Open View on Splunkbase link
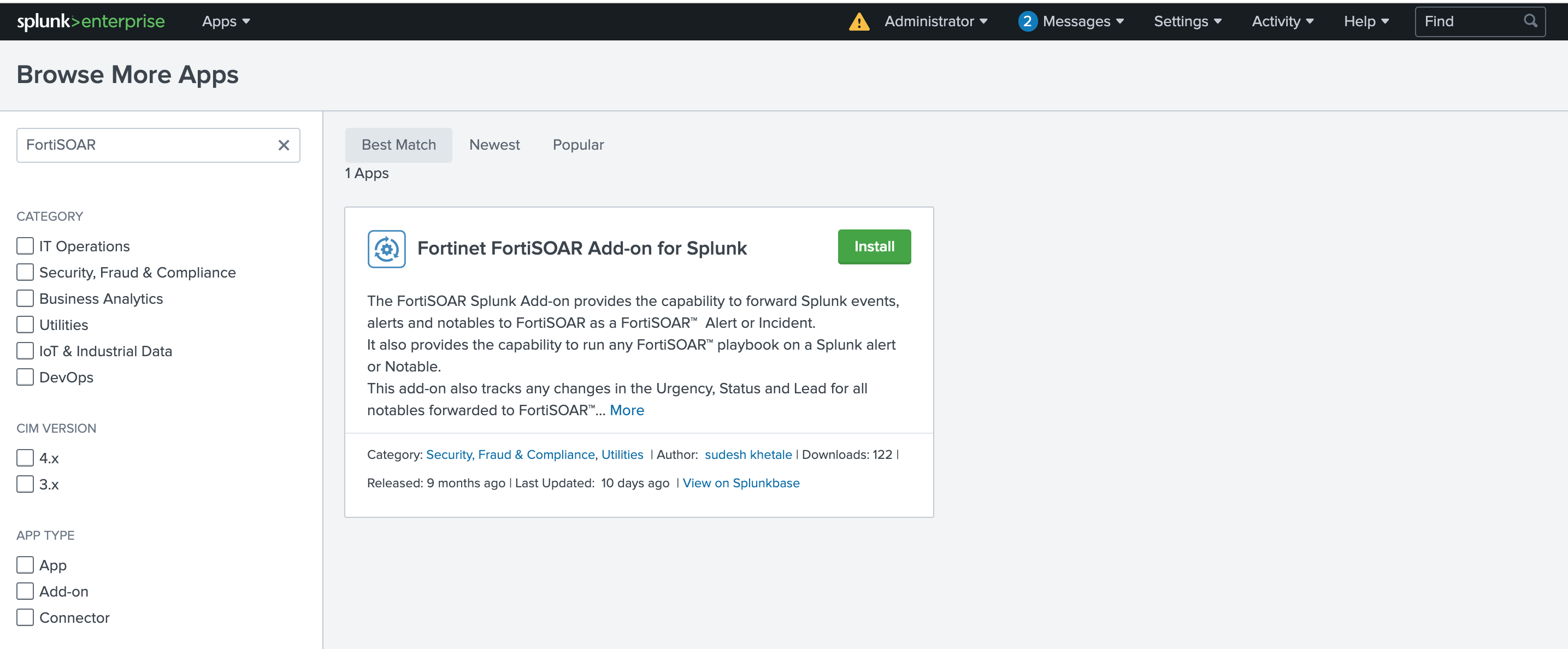1568x649 pixels. 741,483
